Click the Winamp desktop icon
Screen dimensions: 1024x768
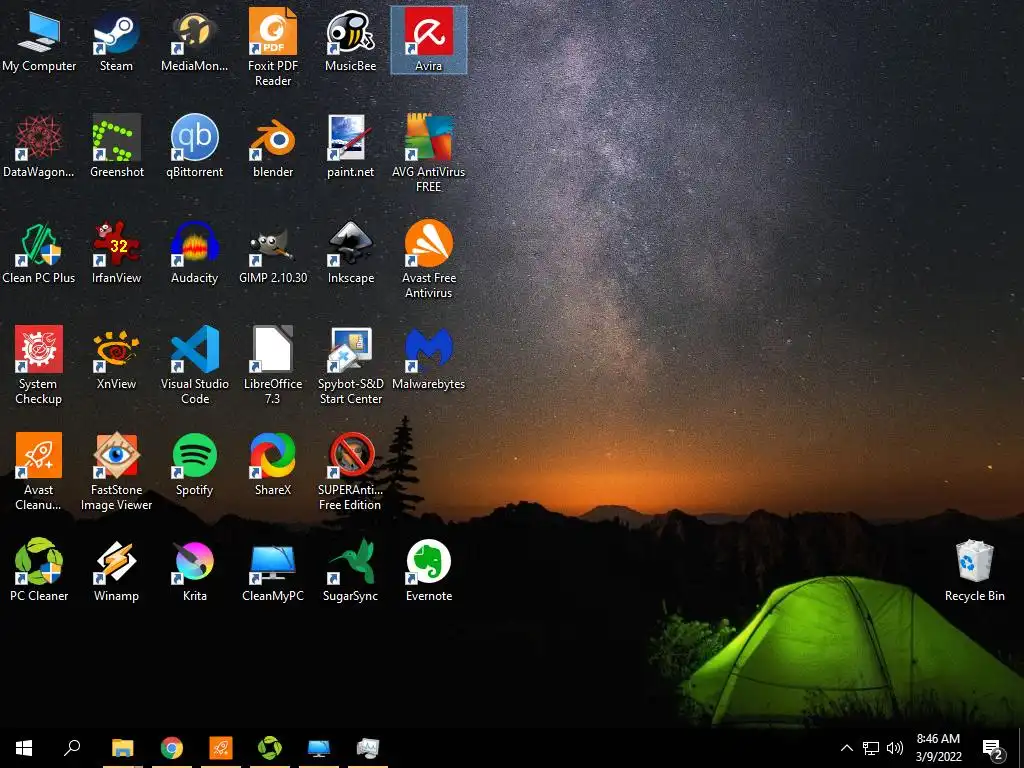(116, 570)
